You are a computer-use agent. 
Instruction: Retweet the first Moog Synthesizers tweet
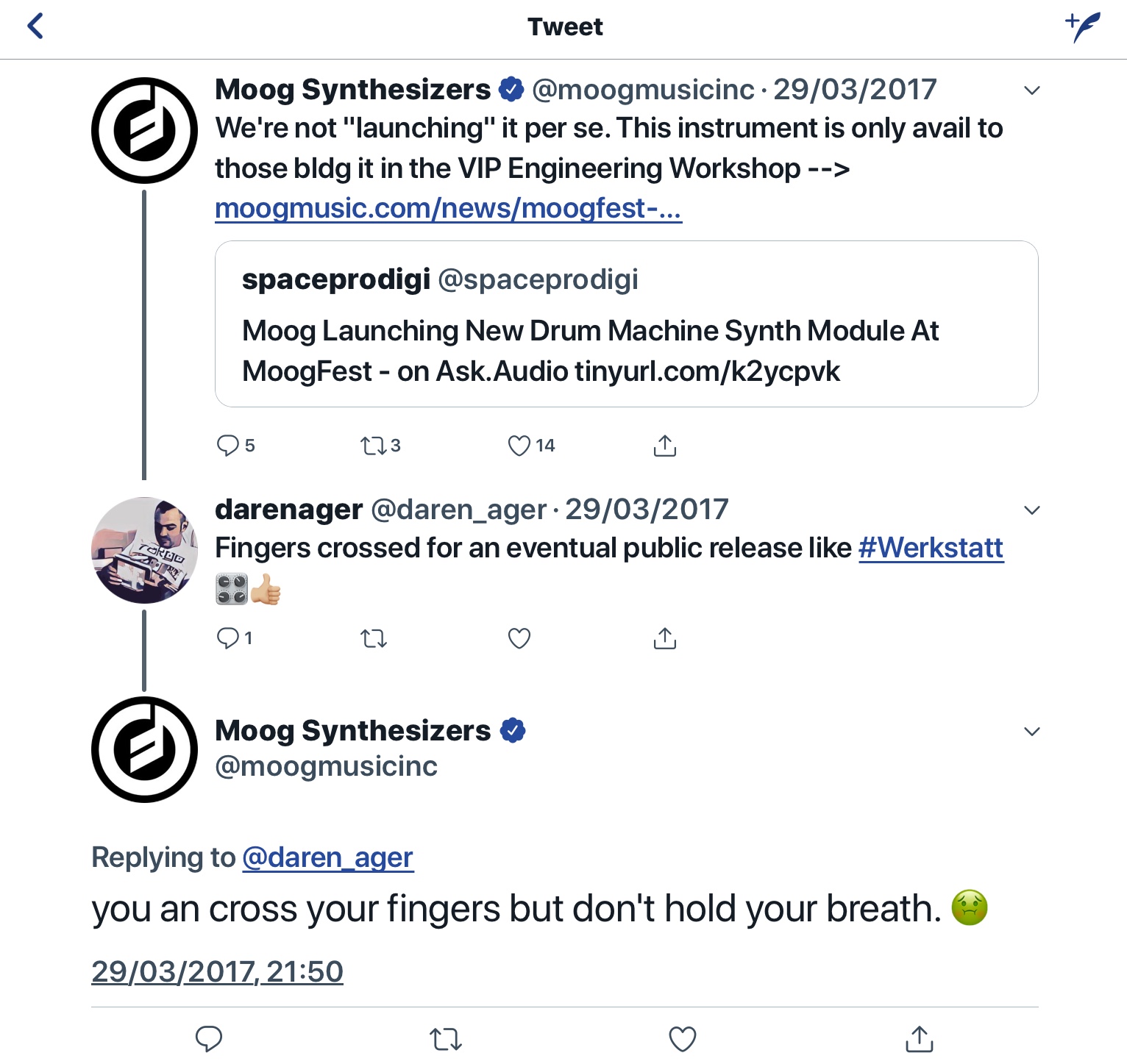pyautogui.click(x=373, y=446)
